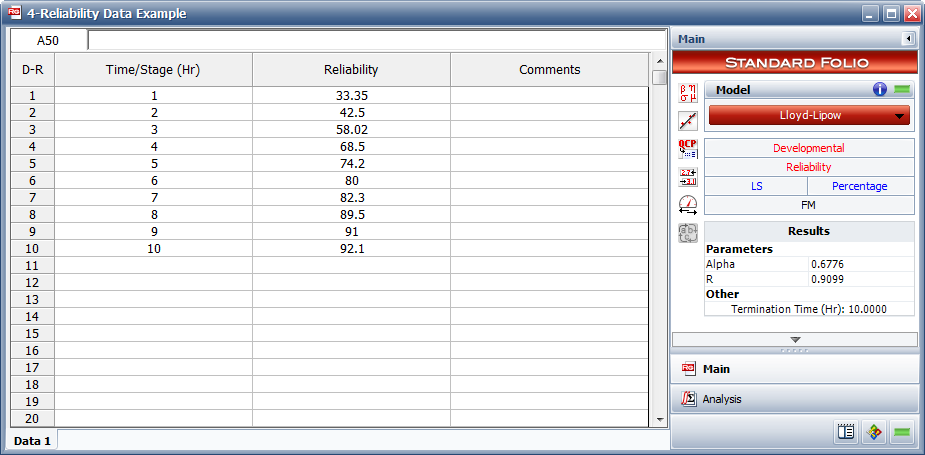Click the notes list icon at bottom right

pos(846,432)
